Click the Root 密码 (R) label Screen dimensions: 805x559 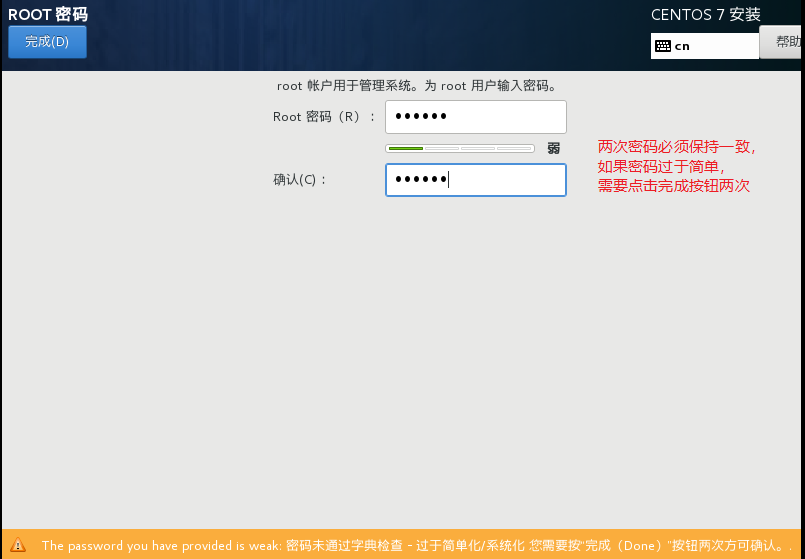pyautogui.click(x=324, y=117)
